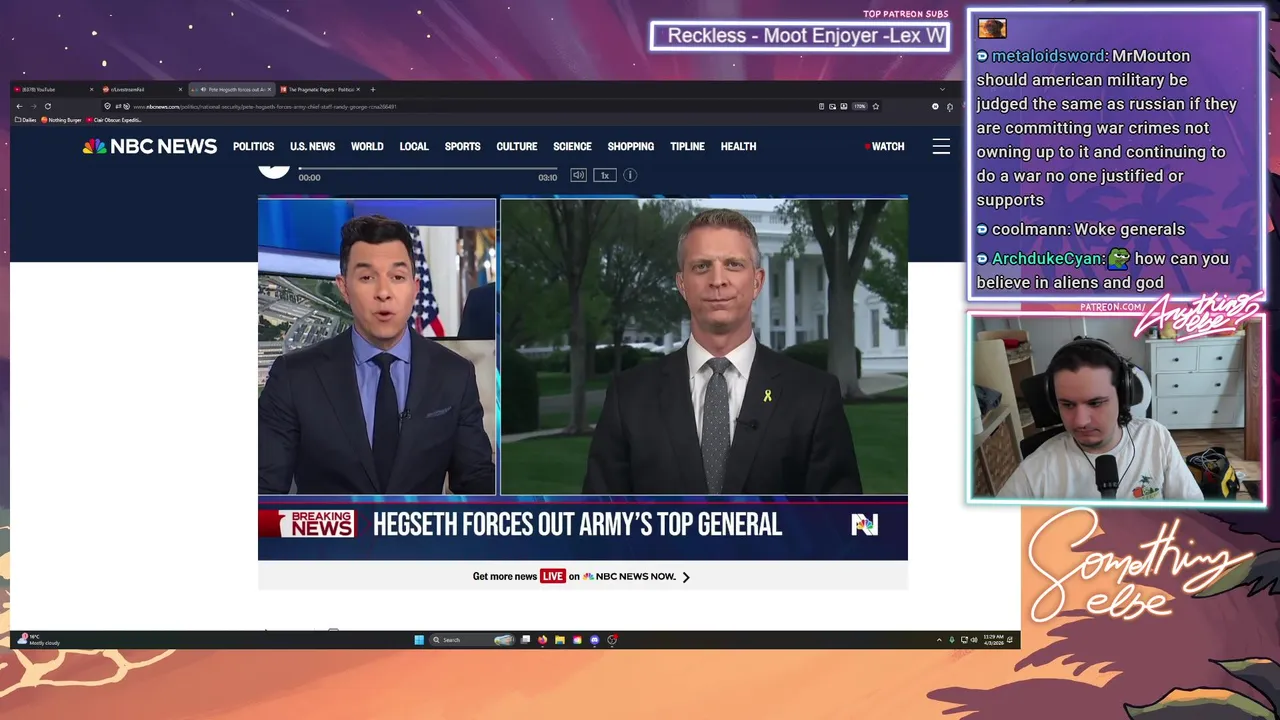The width and height of the screenshot is (1280, 720).
Task: Open the Windows Start menu
Action: click(419, 640)
